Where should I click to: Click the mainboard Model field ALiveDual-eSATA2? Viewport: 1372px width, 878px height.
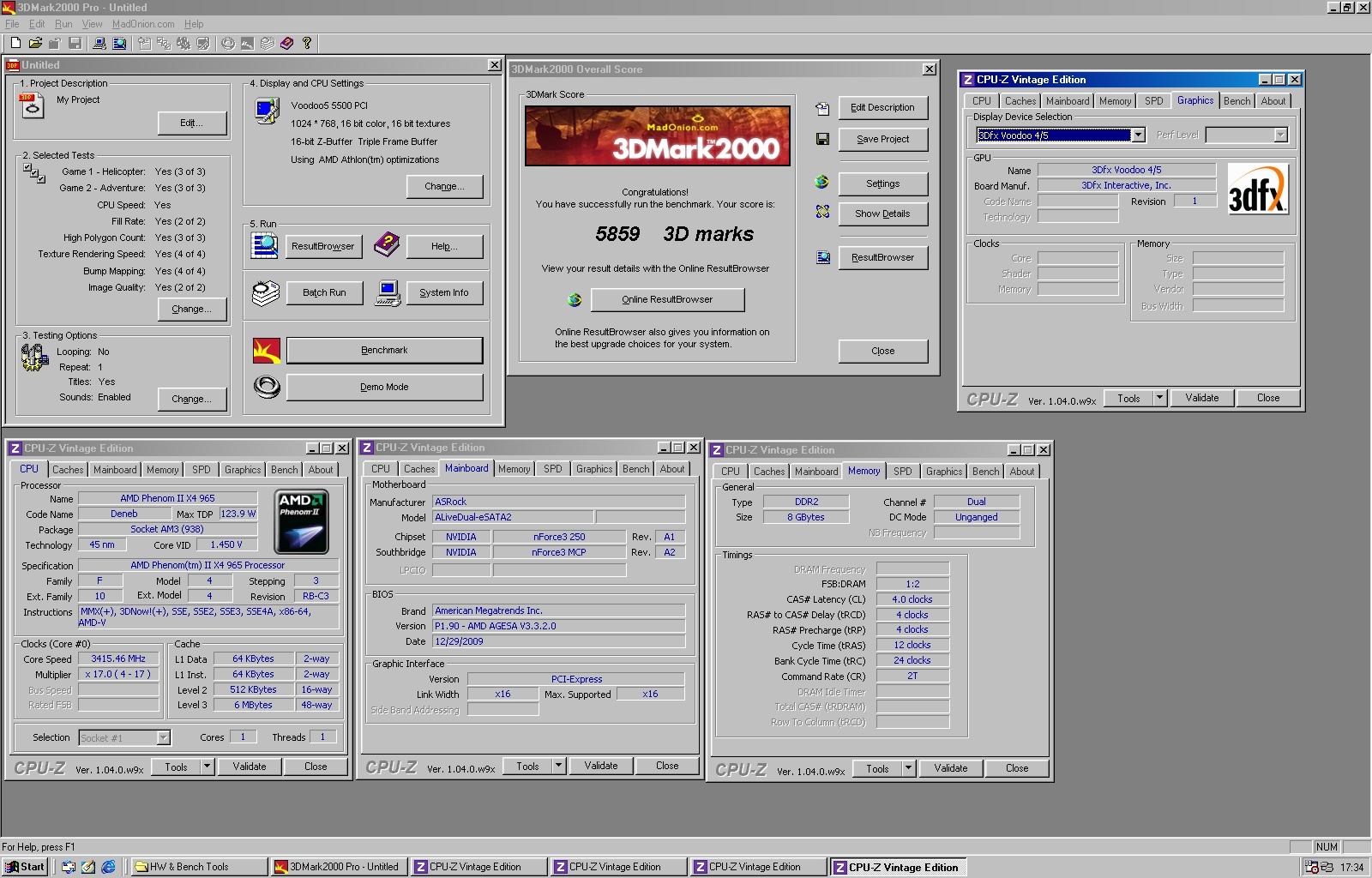(x=513, y=517)
